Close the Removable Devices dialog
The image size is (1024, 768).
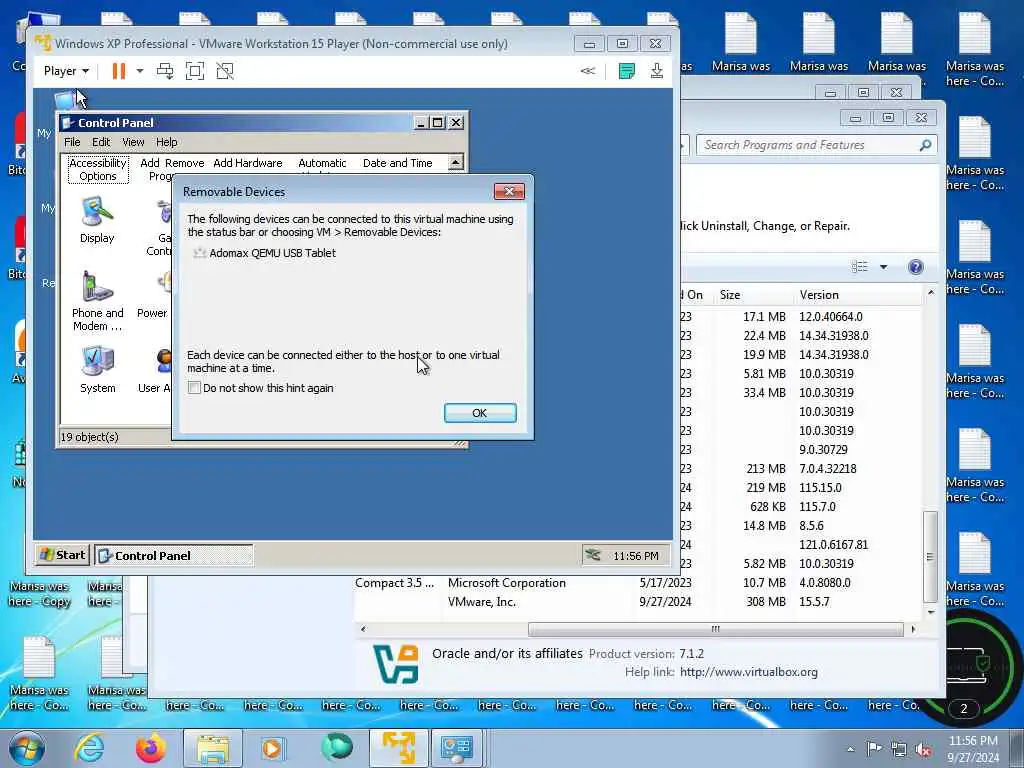click(x=509, y=191)
